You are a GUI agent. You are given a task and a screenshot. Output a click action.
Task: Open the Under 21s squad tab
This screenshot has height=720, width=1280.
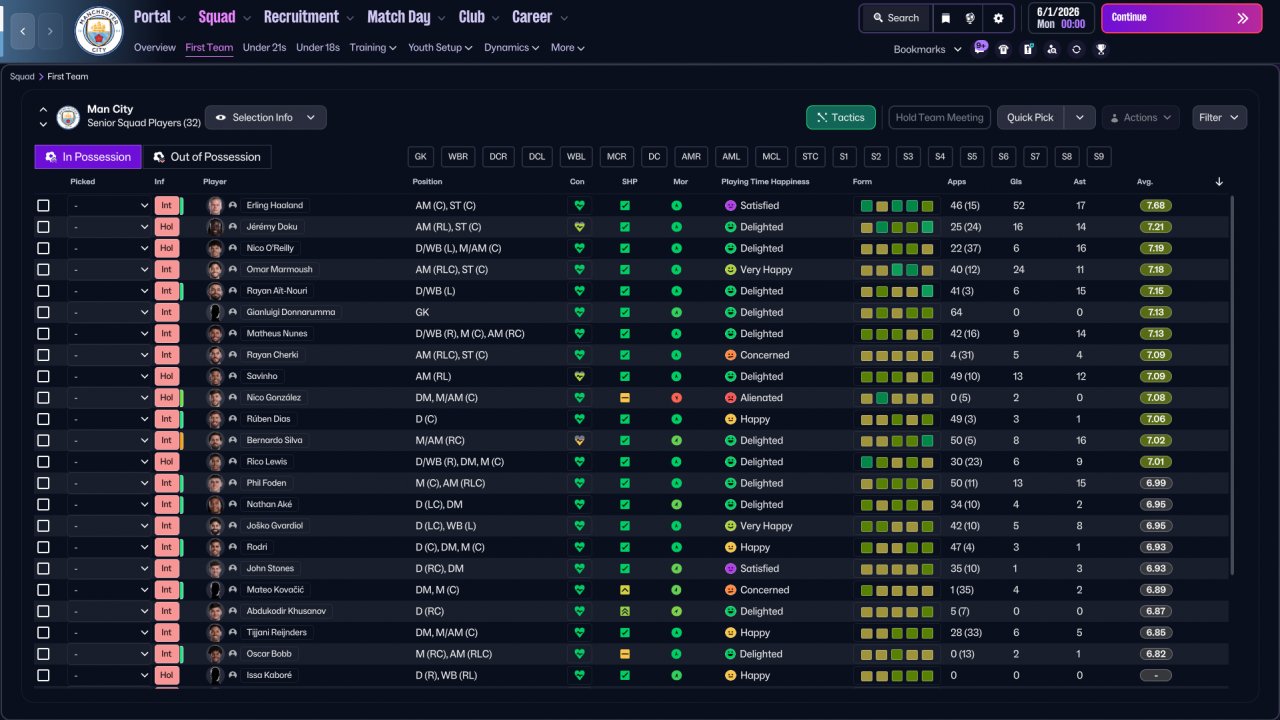point(264,47)
